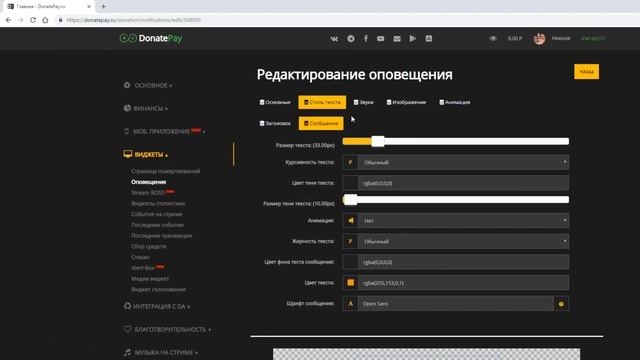This screenshot has height=360, width=640.
Task: Open the App Store icon in header
Action: click(429, 38)
